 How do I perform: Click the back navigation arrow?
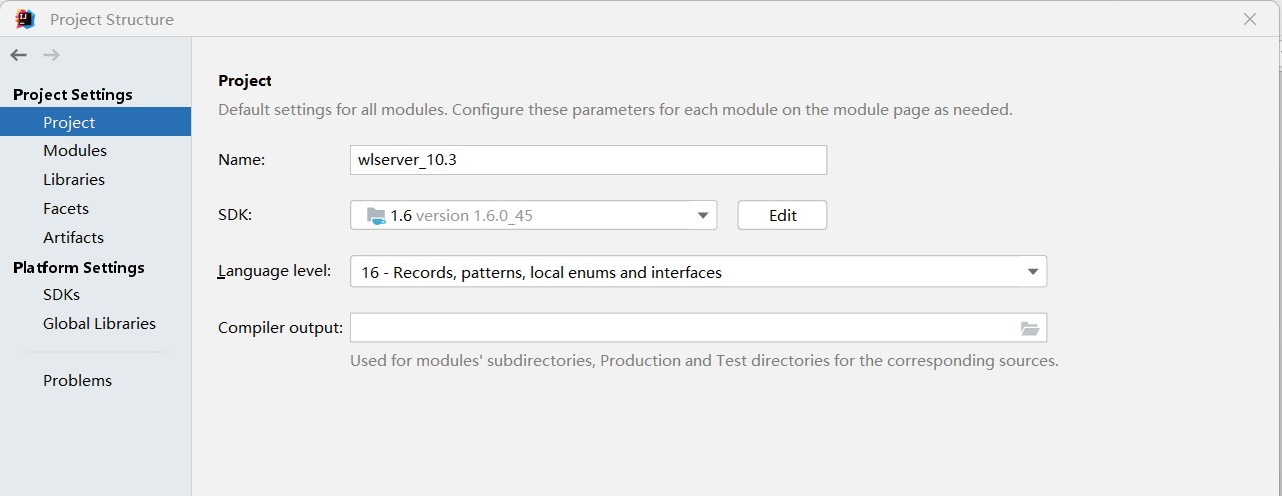click(x=18, y=55)
